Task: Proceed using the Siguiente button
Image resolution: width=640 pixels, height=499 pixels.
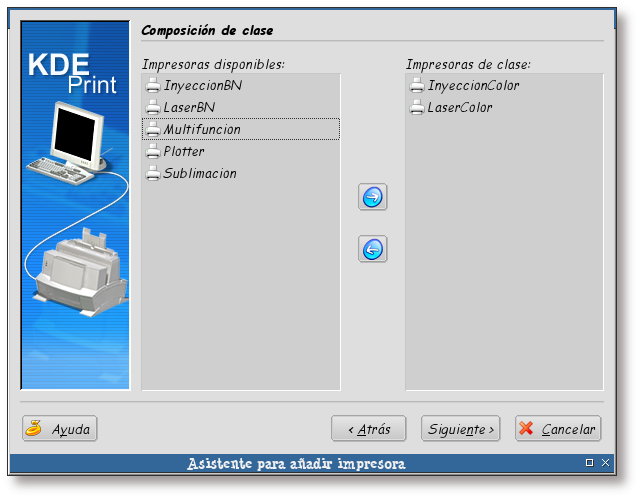Action: [460, 429]
